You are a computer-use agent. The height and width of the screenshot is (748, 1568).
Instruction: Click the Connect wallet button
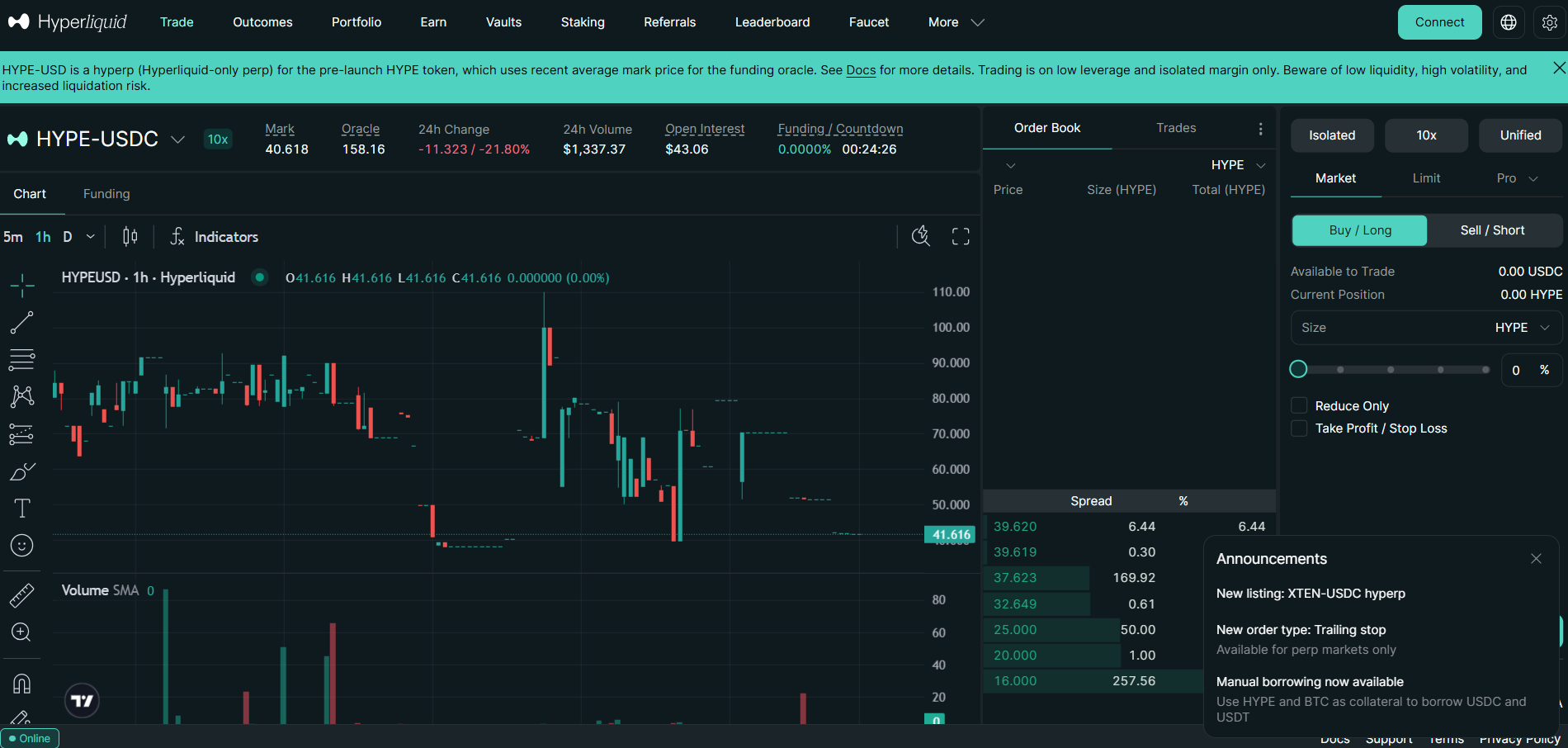(1439, 22)
